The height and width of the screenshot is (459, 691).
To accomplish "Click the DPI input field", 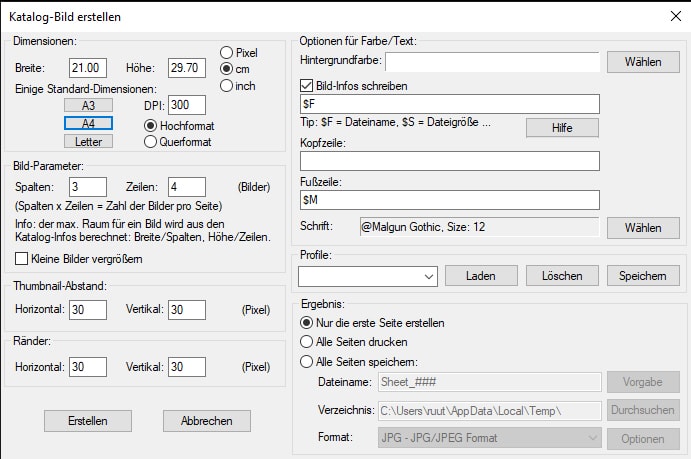I will coord(187,104).
